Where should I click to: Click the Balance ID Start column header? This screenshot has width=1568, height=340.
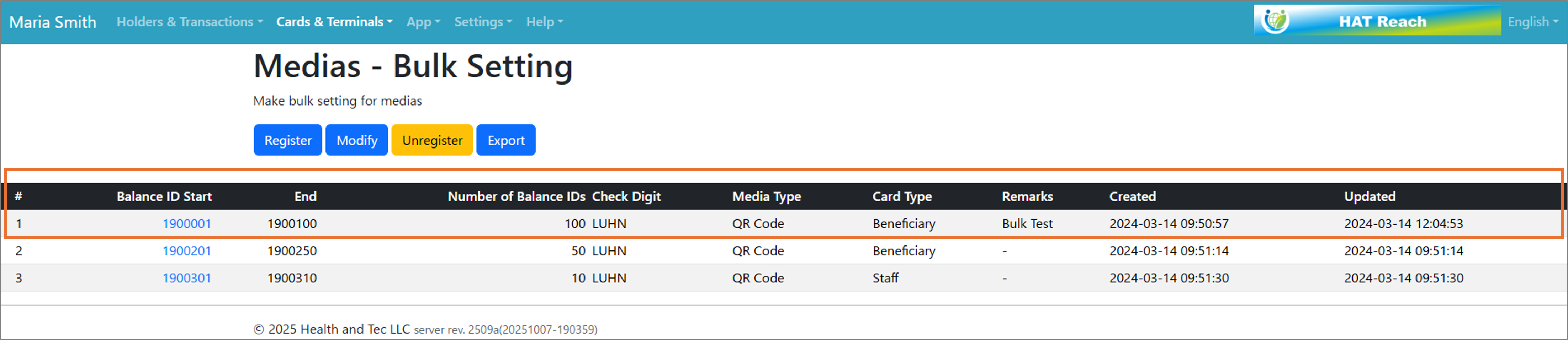(x=164, y=196)
